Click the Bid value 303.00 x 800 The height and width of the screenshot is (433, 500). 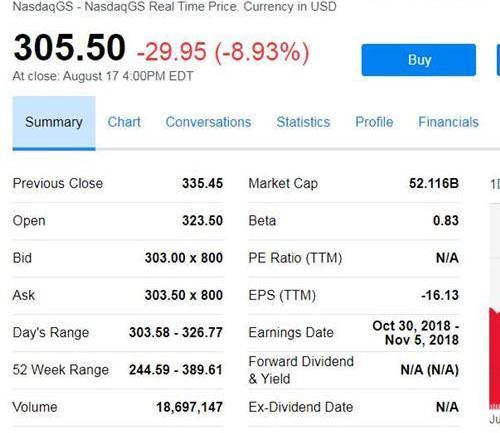[x=184, y=258]
